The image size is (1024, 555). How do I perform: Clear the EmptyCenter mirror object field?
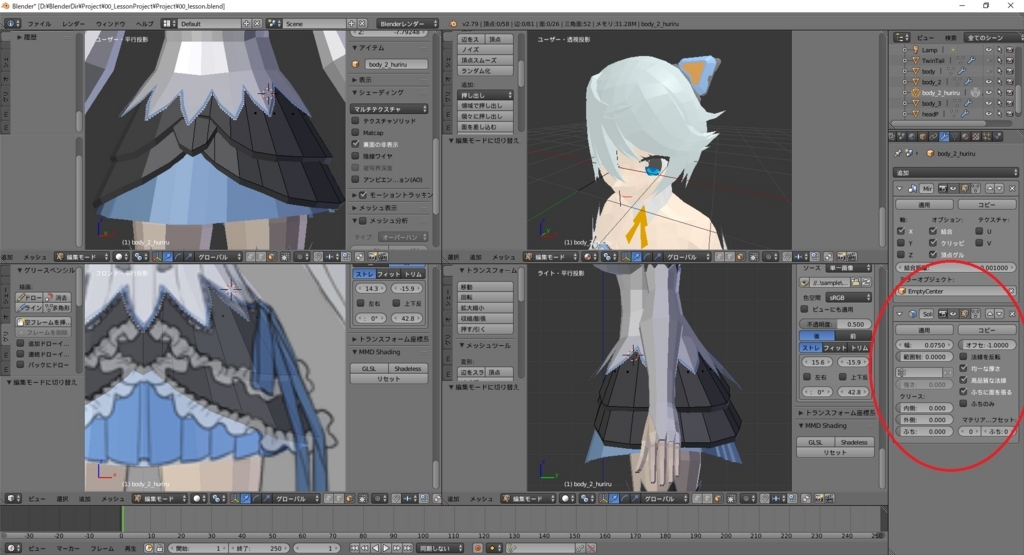pos(1011,291)
